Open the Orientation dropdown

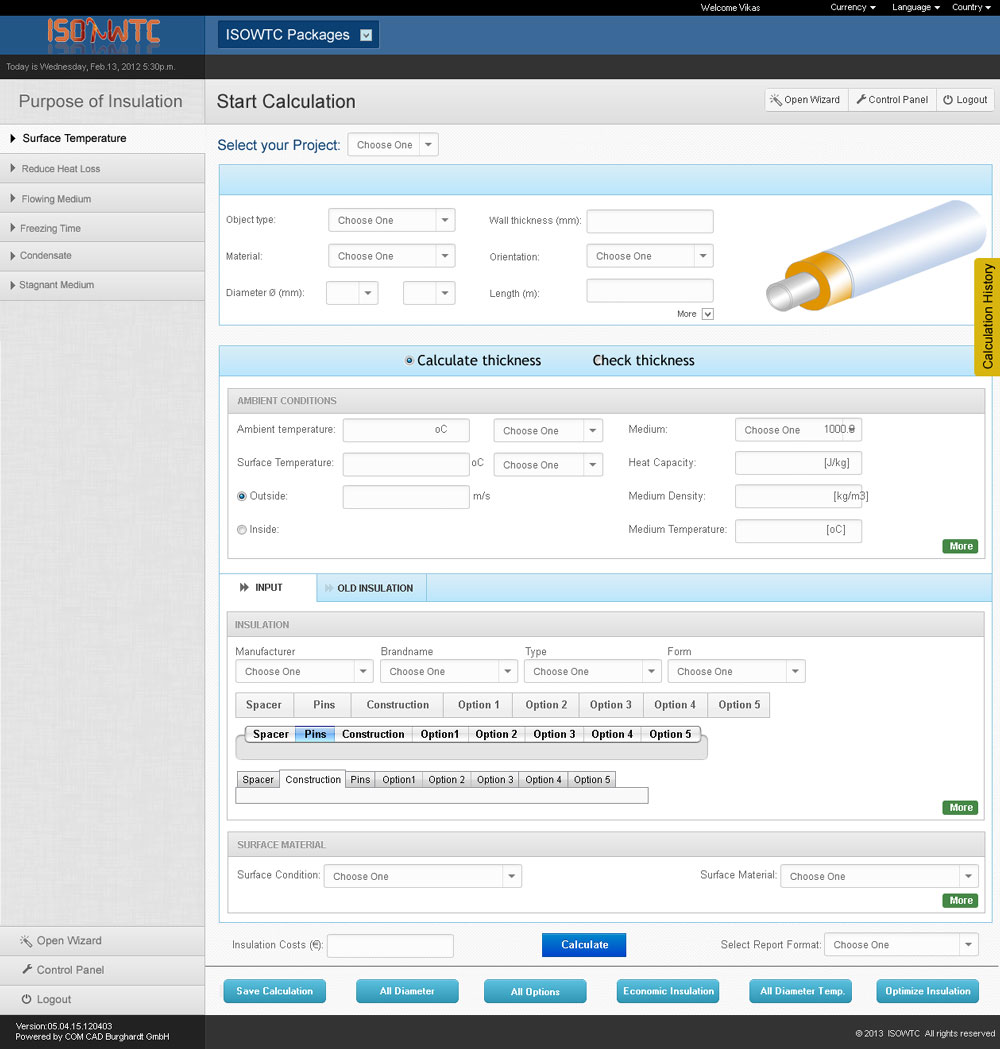click(x=649, y=256)
